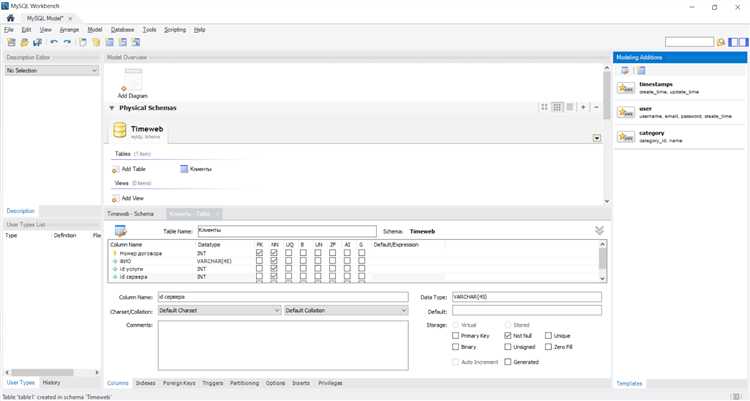Open the Arrange menu

point(69,30)
